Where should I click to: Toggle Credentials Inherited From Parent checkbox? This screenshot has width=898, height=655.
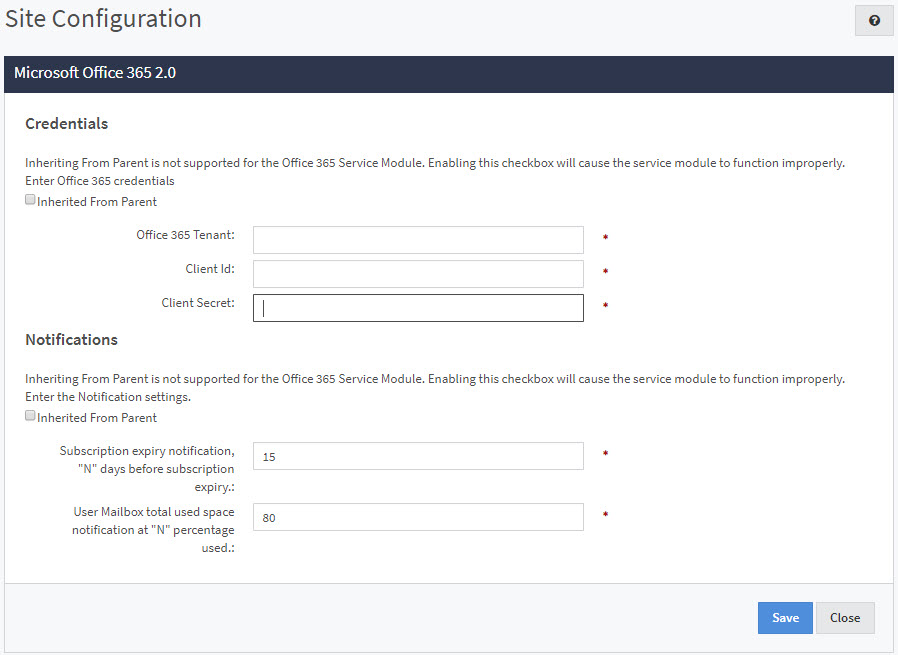pyautogui.click(x=30, y=200)
